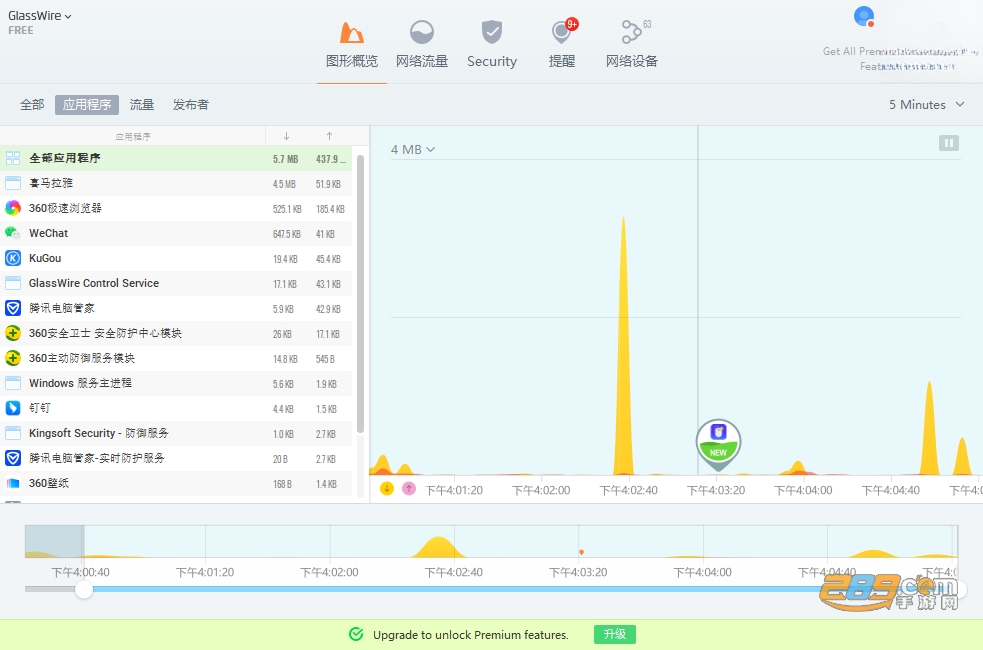The width and height of the screenshot is (983, 650).
Task: Click the NEW app event marker
Action: pyautogui.click(x=718, y=444)
